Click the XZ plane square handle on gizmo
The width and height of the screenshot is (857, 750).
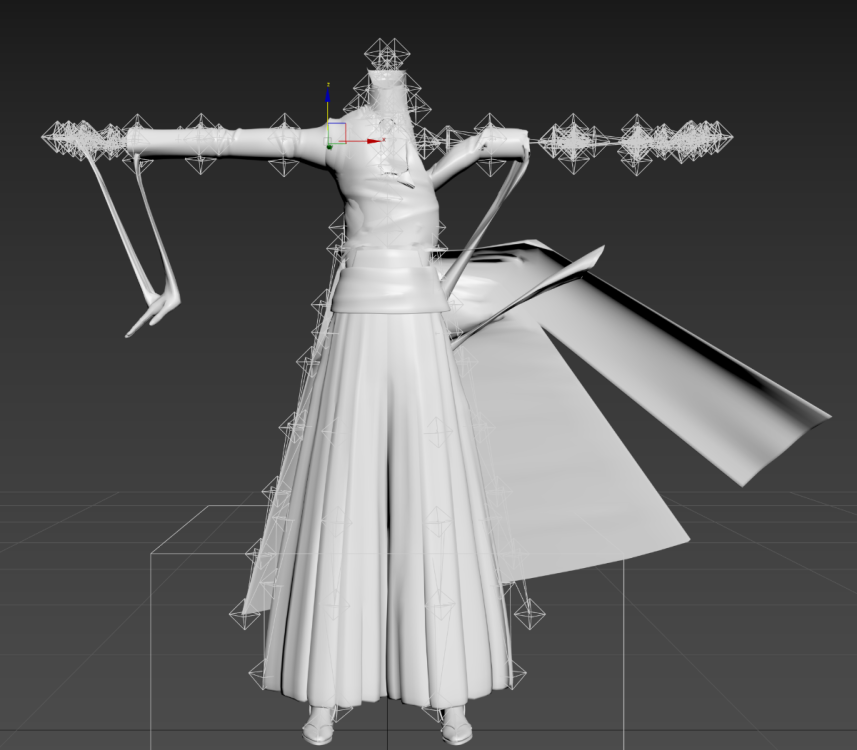coord(337,132)
